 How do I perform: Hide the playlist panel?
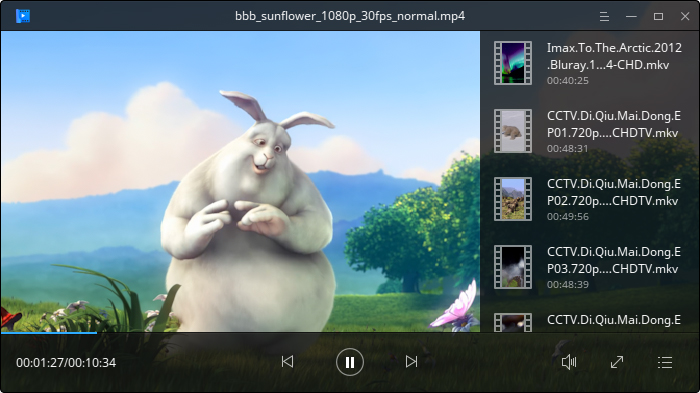click(665, 362)
